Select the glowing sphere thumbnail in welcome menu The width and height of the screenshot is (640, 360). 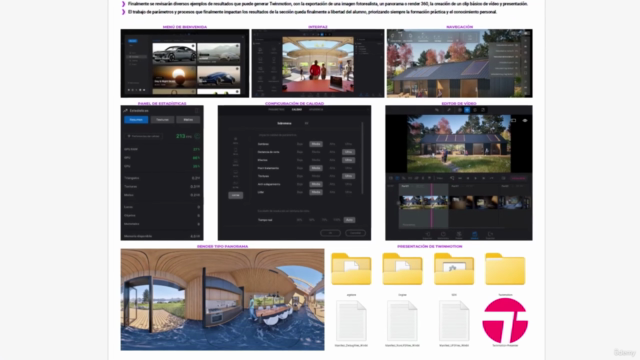tap(174, 77)
